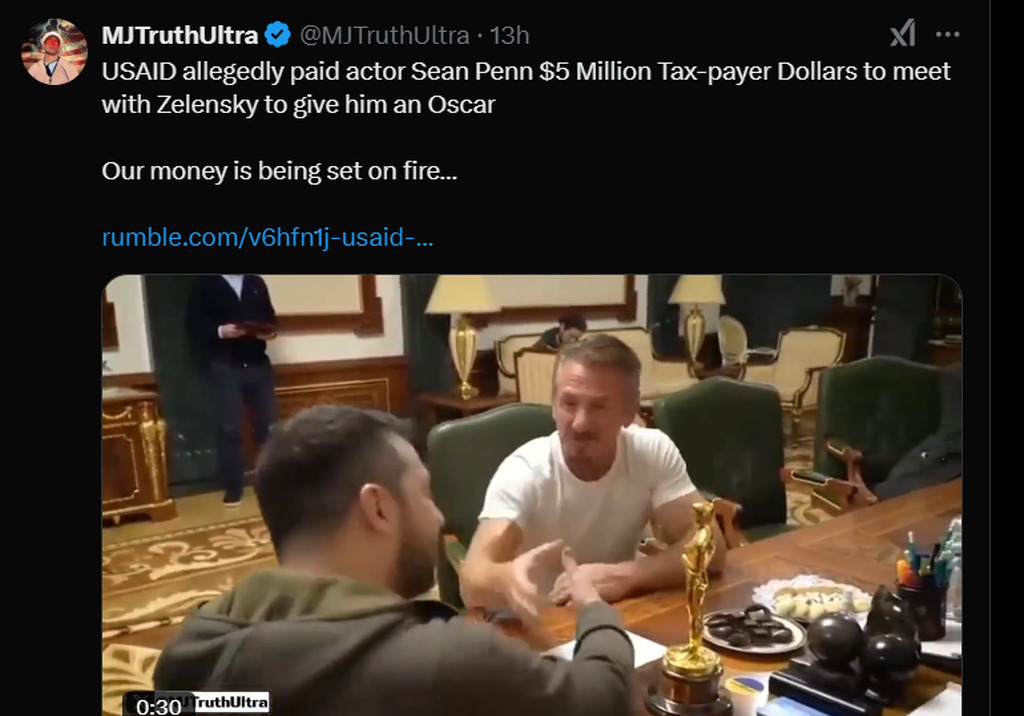
Task: Open the rumble.com video link
Action: [x=268, y=237]
